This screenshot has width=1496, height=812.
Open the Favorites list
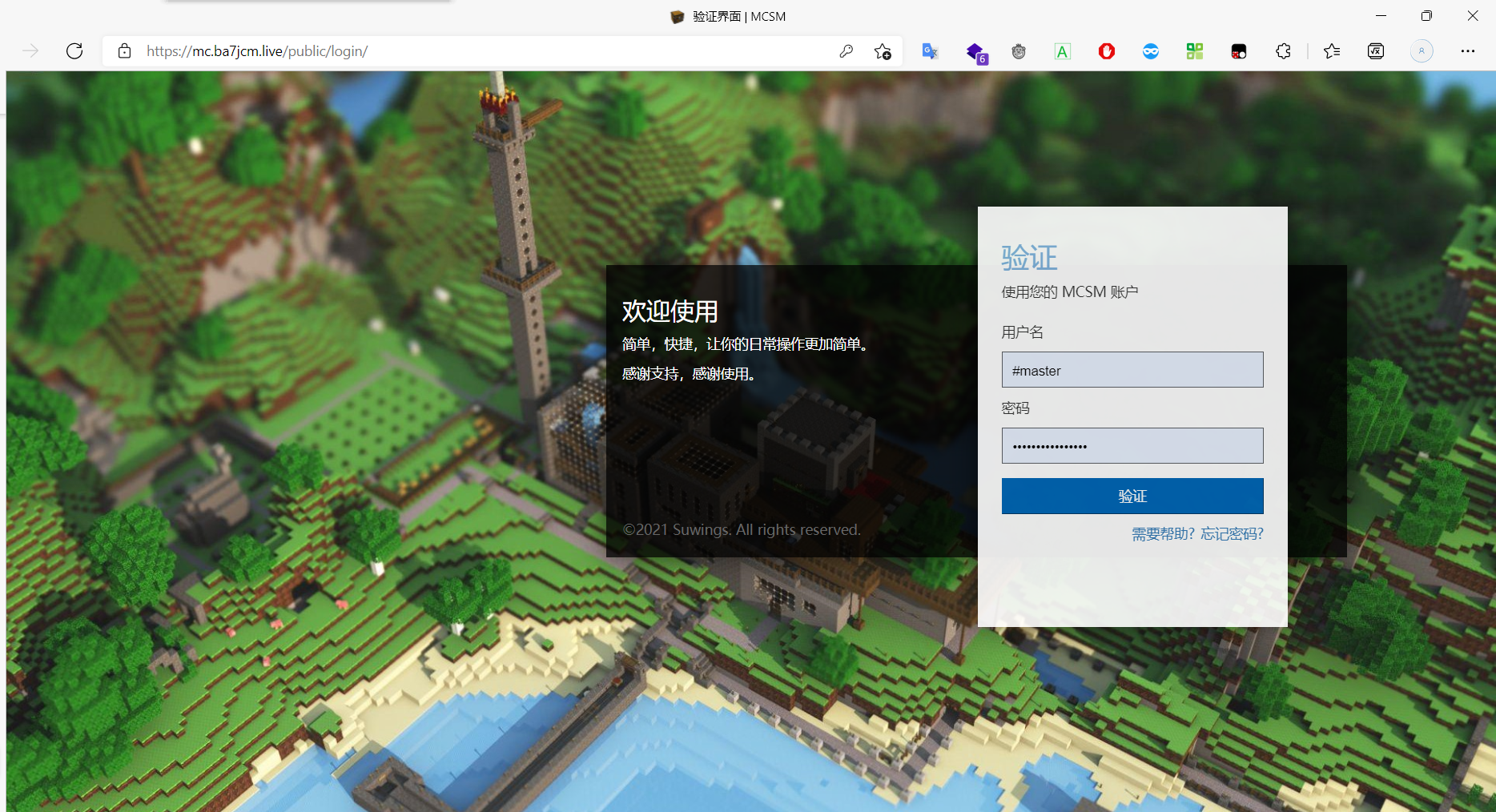click(x=1332, y=51)
